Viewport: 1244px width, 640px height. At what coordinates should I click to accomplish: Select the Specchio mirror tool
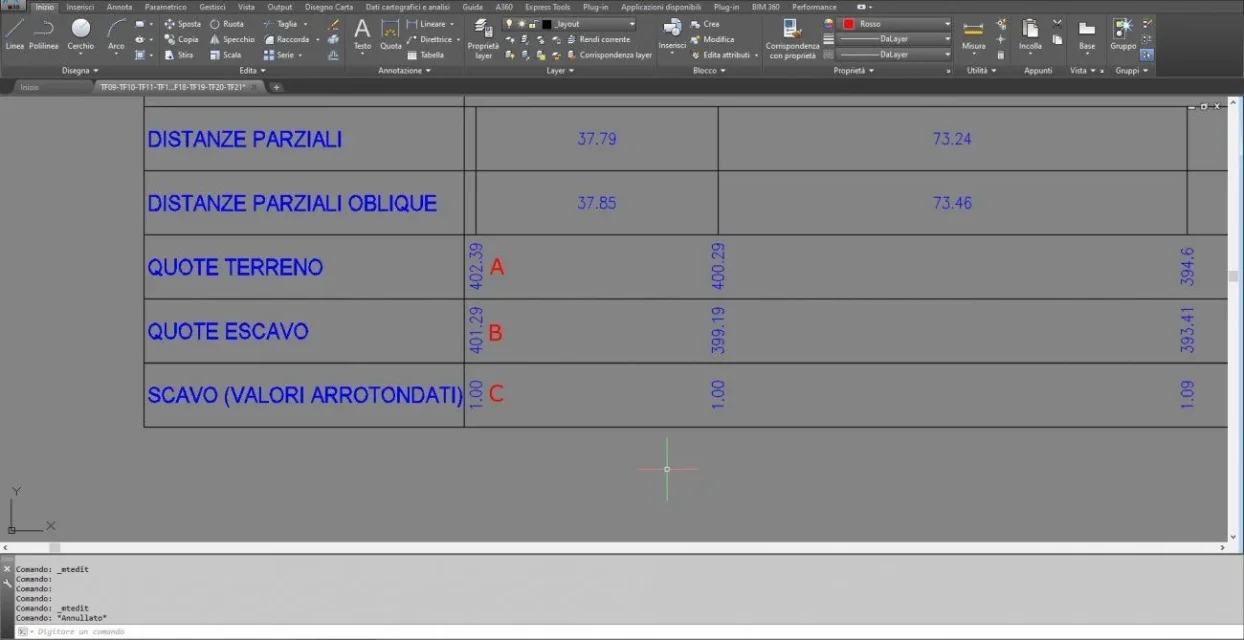231,40
